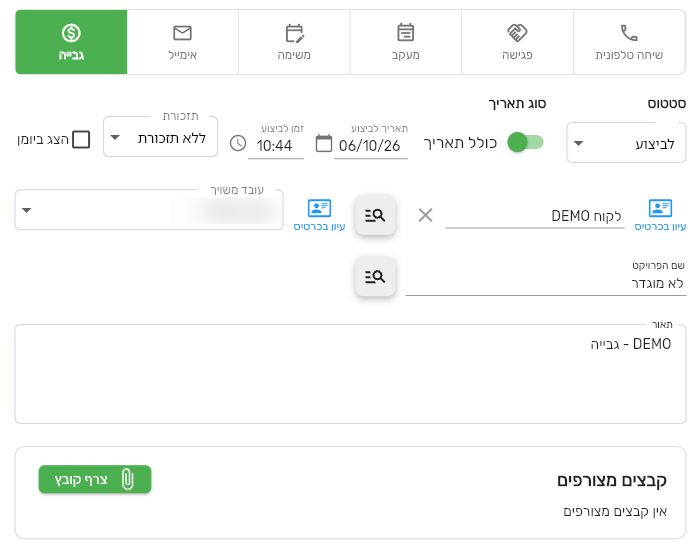Click the שם הפרויקט field לא מוגדר
Viewport: 700px width, 550px height.
[x=546, y=283]
